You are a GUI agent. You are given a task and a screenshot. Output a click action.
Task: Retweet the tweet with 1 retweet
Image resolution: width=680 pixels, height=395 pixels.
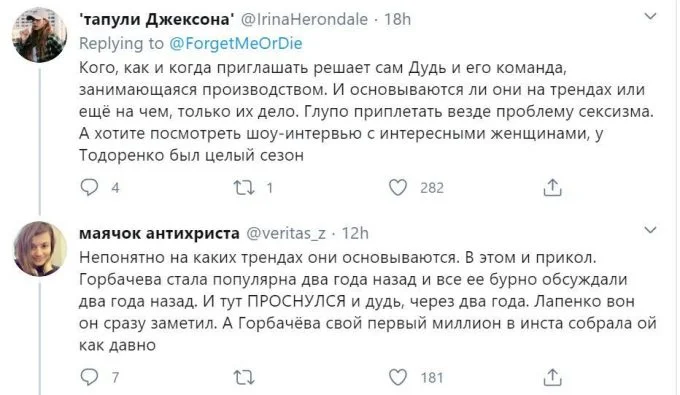pos(244,187)
